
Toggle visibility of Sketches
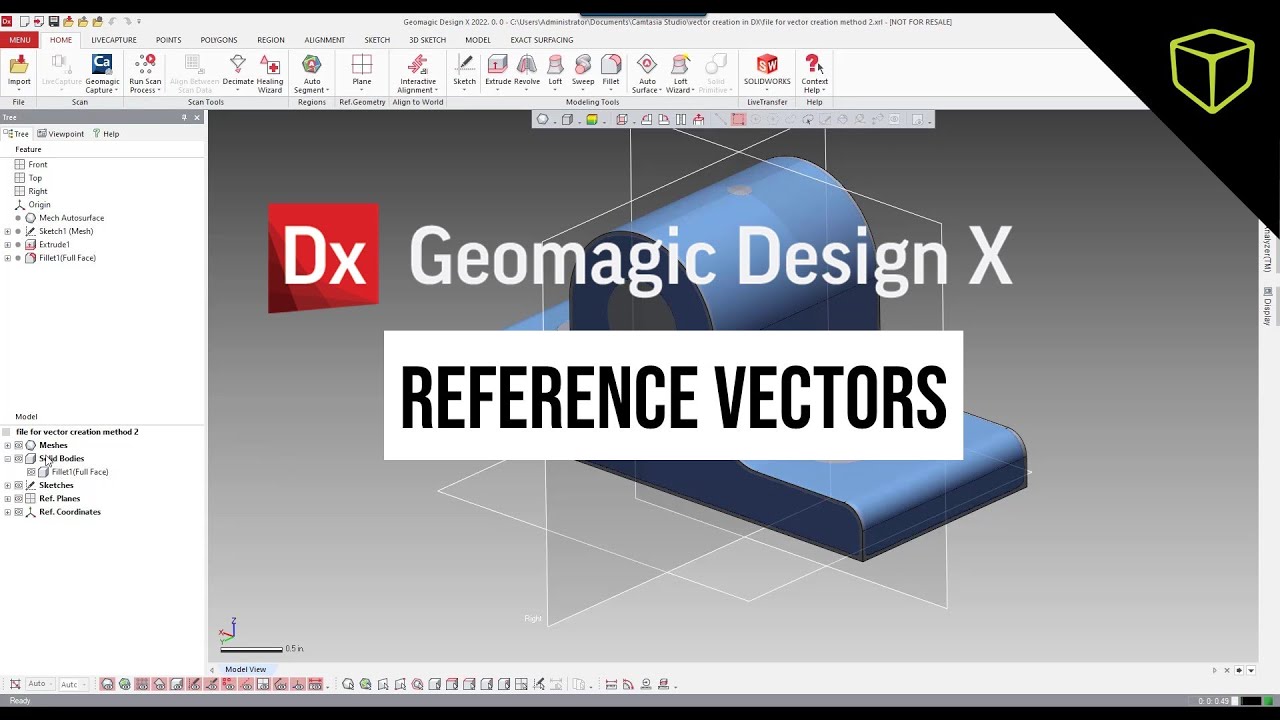18,485
